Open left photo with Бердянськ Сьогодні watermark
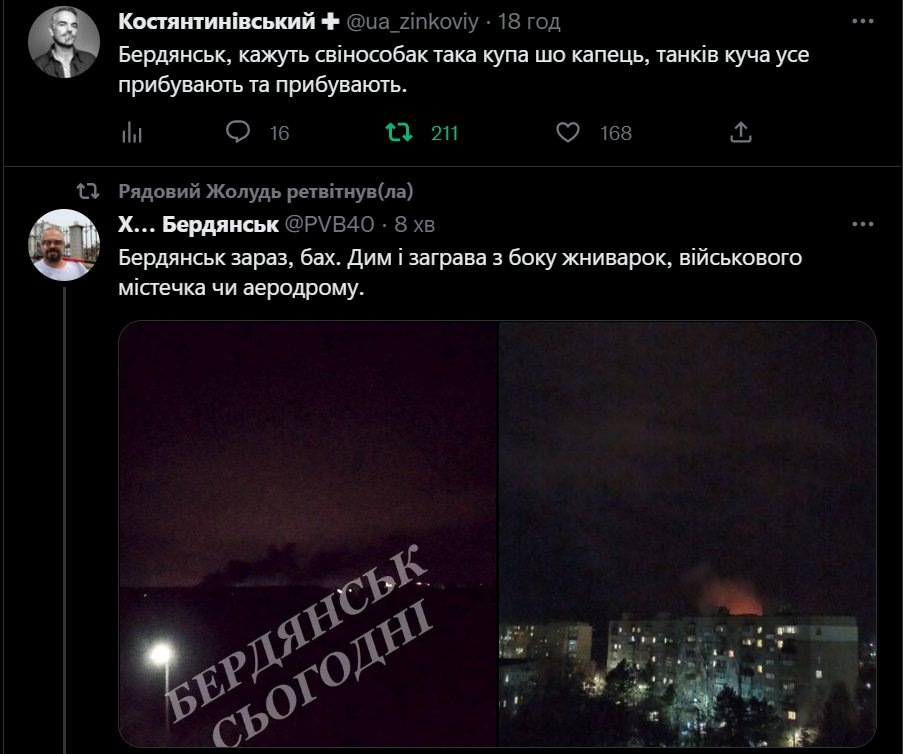The width and height of the screenshot is (903, 754). click(x=308, y=534)
